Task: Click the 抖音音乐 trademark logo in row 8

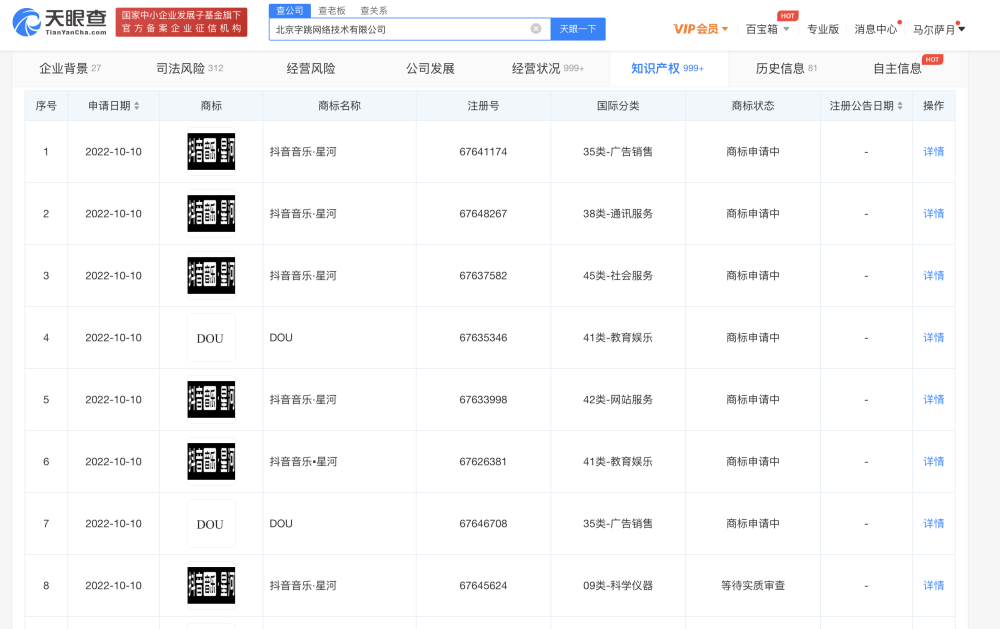Action: pyautogui.click(x=211, y=586)
